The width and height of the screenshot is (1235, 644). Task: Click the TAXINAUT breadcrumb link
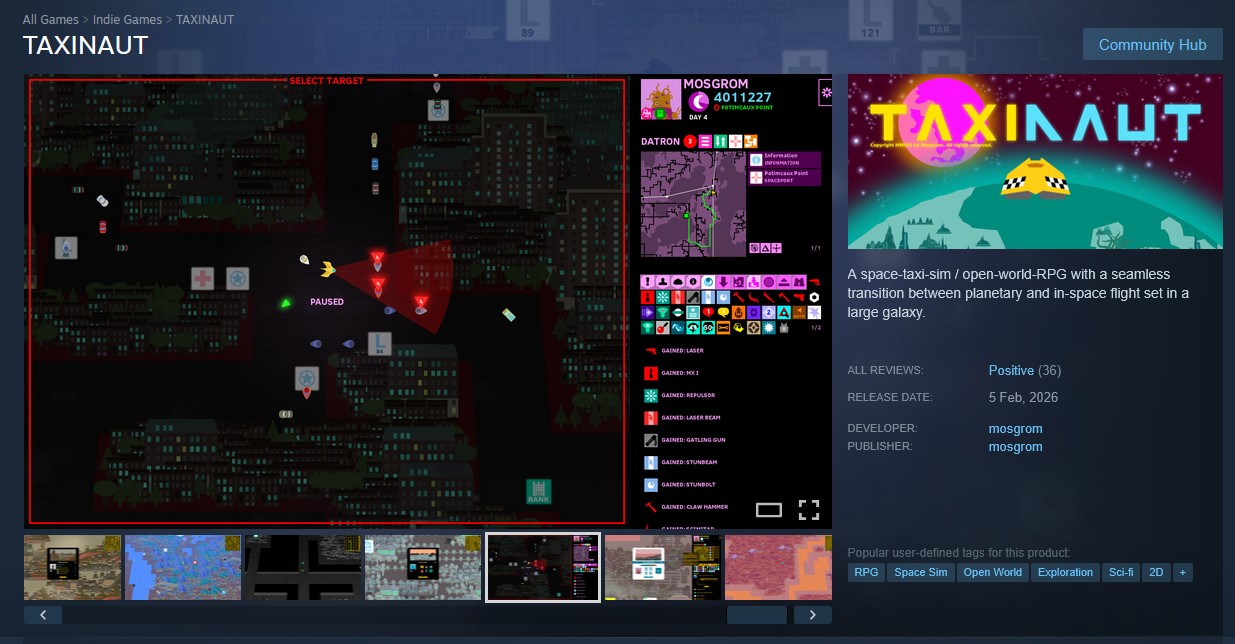point(205,19)
